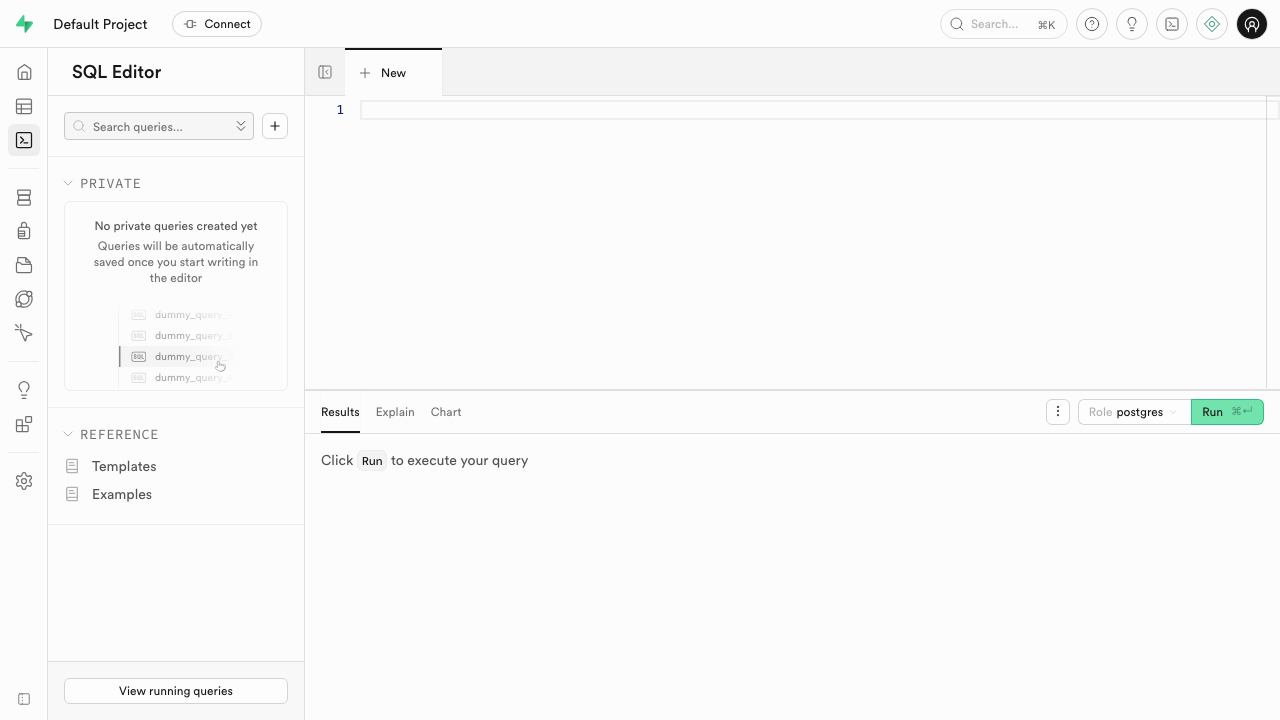Image resolution: width=1280 pixels, height=720 pixels.
Task: Click View running queries button
Action: (x=176, y=691)
